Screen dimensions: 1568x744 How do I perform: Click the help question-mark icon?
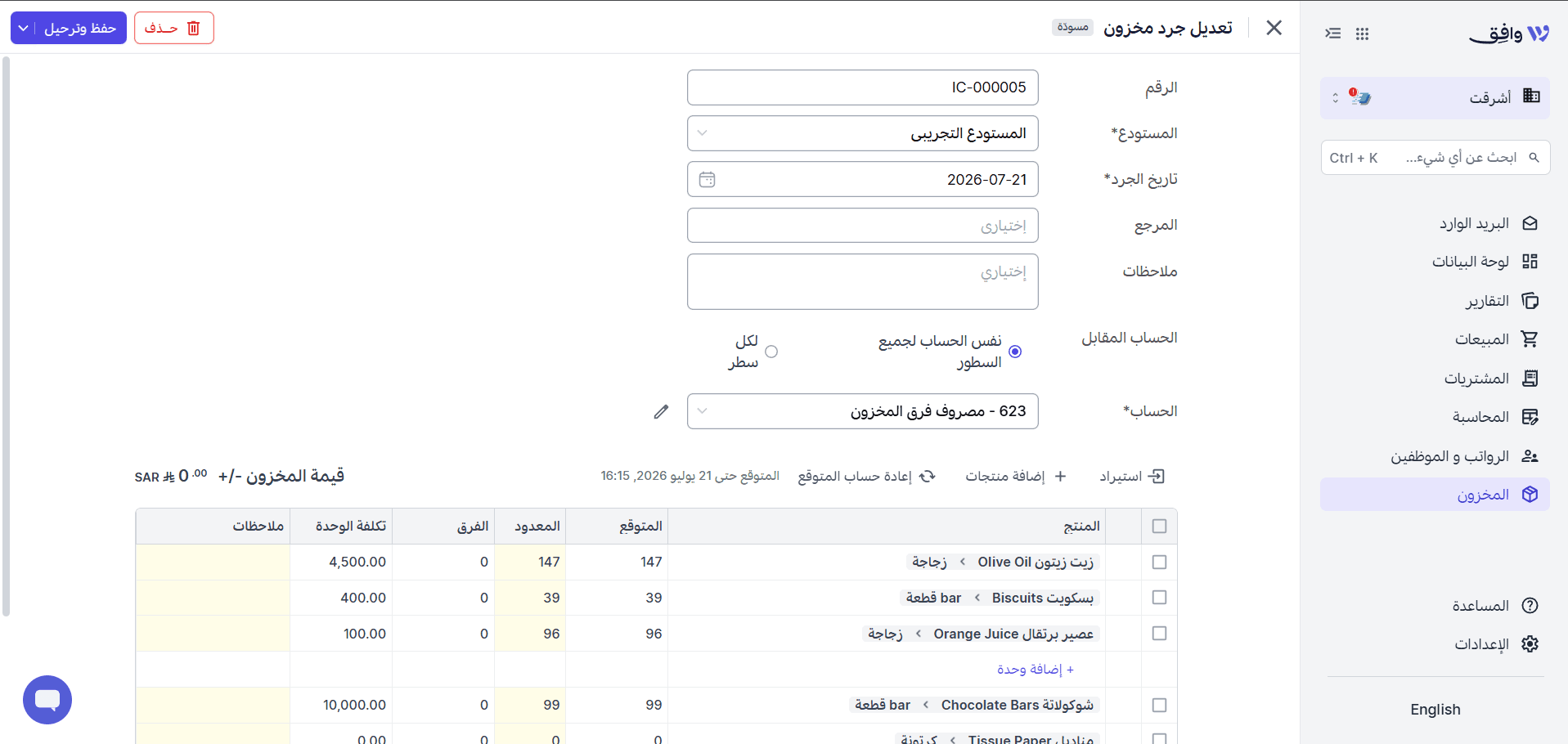tap(1530, 606)
